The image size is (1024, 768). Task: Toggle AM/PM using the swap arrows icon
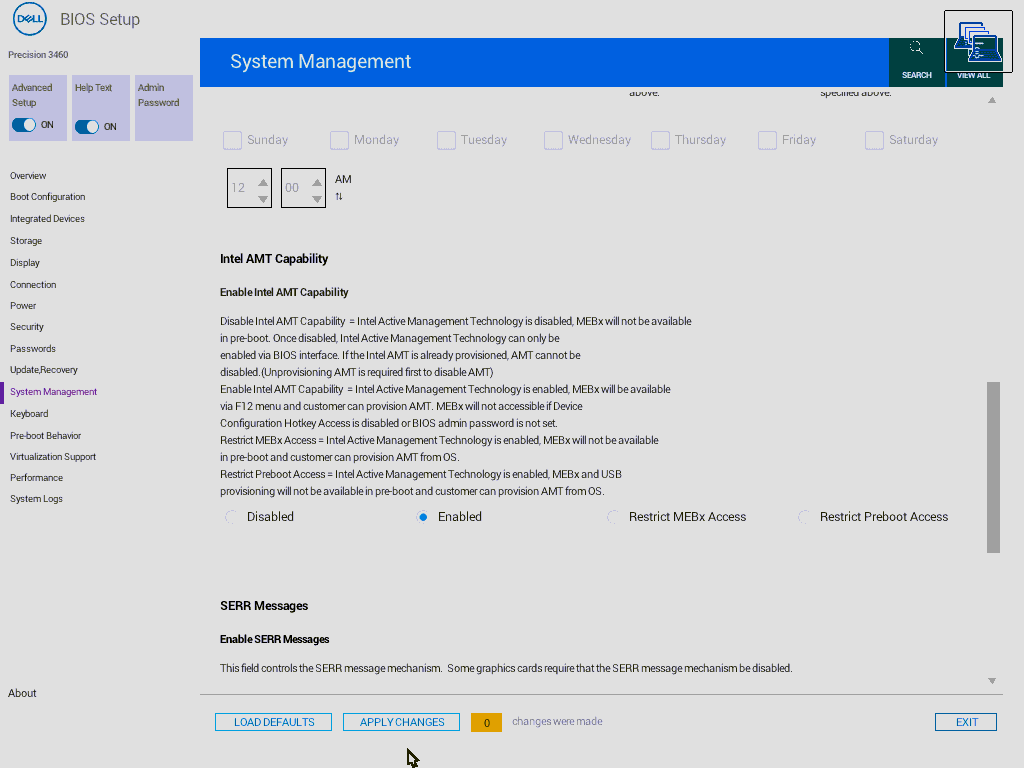click(340, 196)
